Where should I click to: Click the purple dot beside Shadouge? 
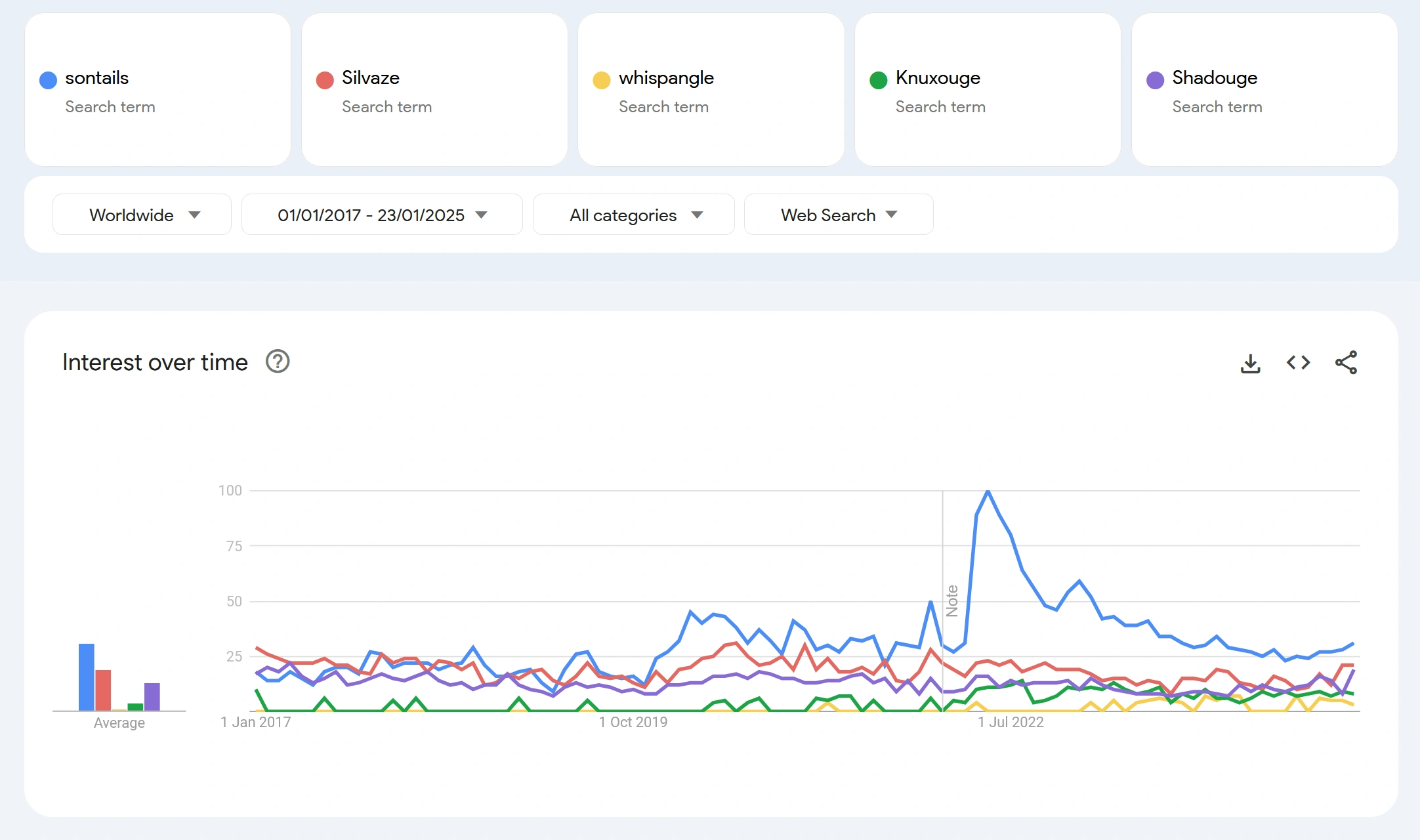(x=1156, y=80)
